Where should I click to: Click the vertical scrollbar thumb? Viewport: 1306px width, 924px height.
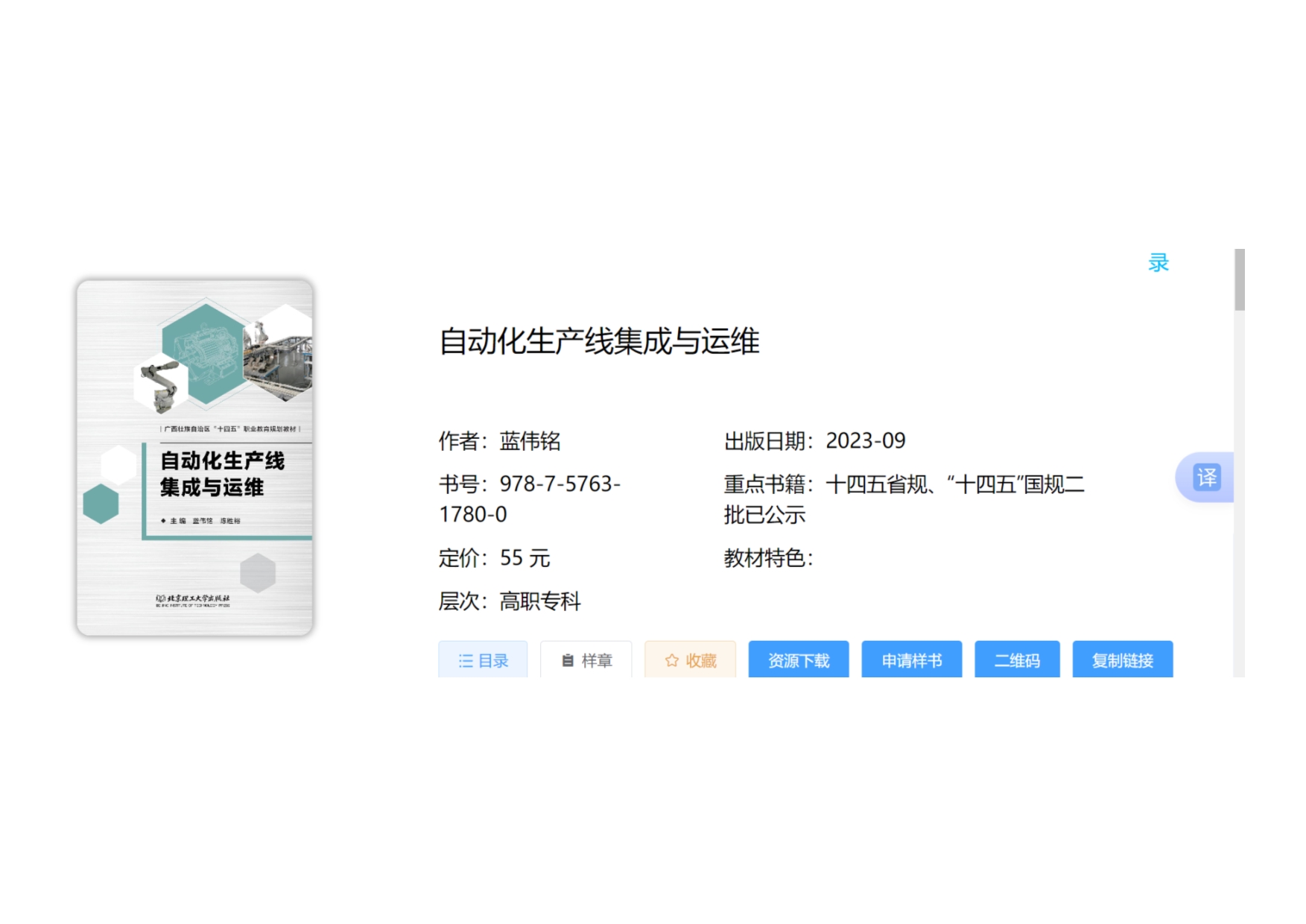(1239, 280)
